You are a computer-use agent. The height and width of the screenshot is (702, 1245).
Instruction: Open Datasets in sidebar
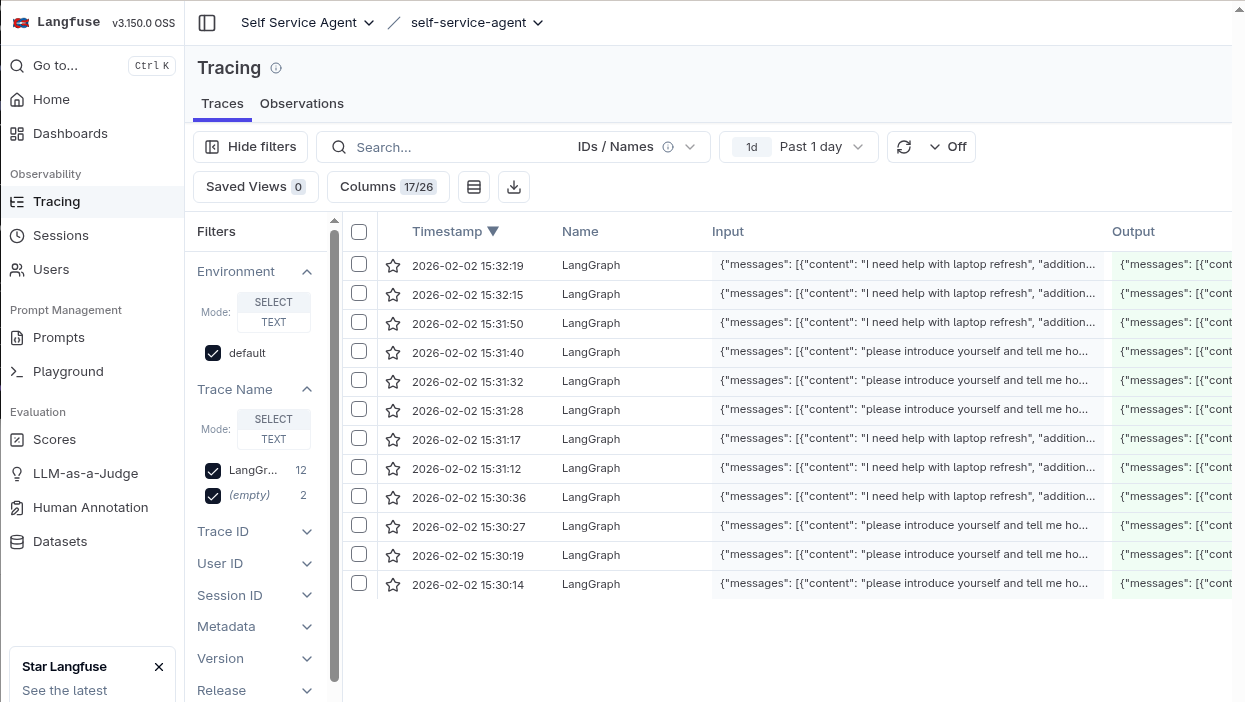click(x=92, y=542)
